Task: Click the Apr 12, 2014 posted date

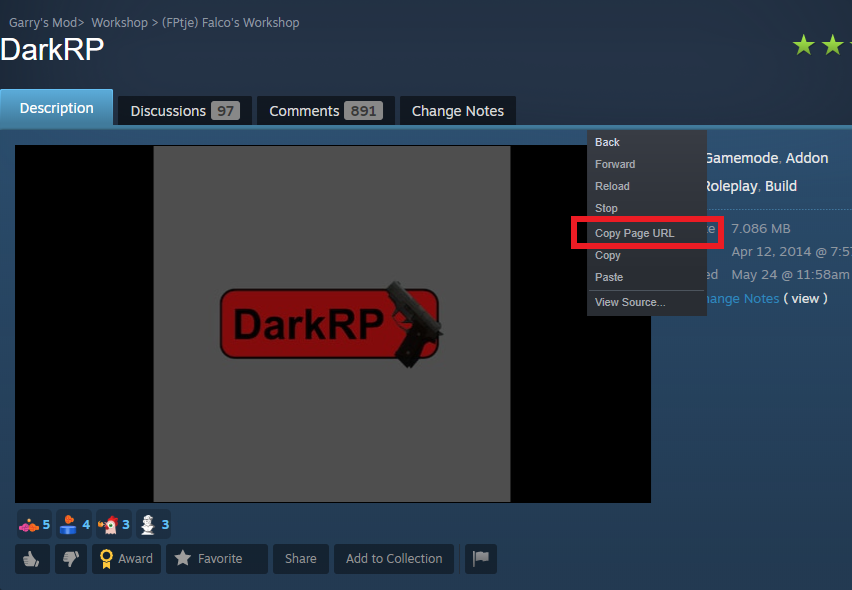Action: point(791,252)
